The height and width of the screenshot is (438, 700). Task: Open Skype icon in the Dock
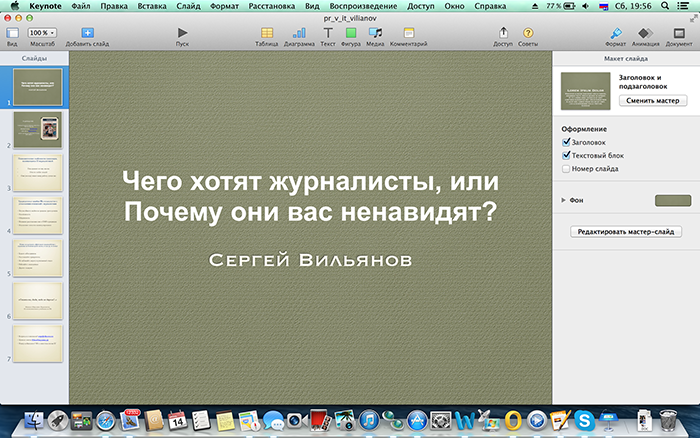click(584, 421)
